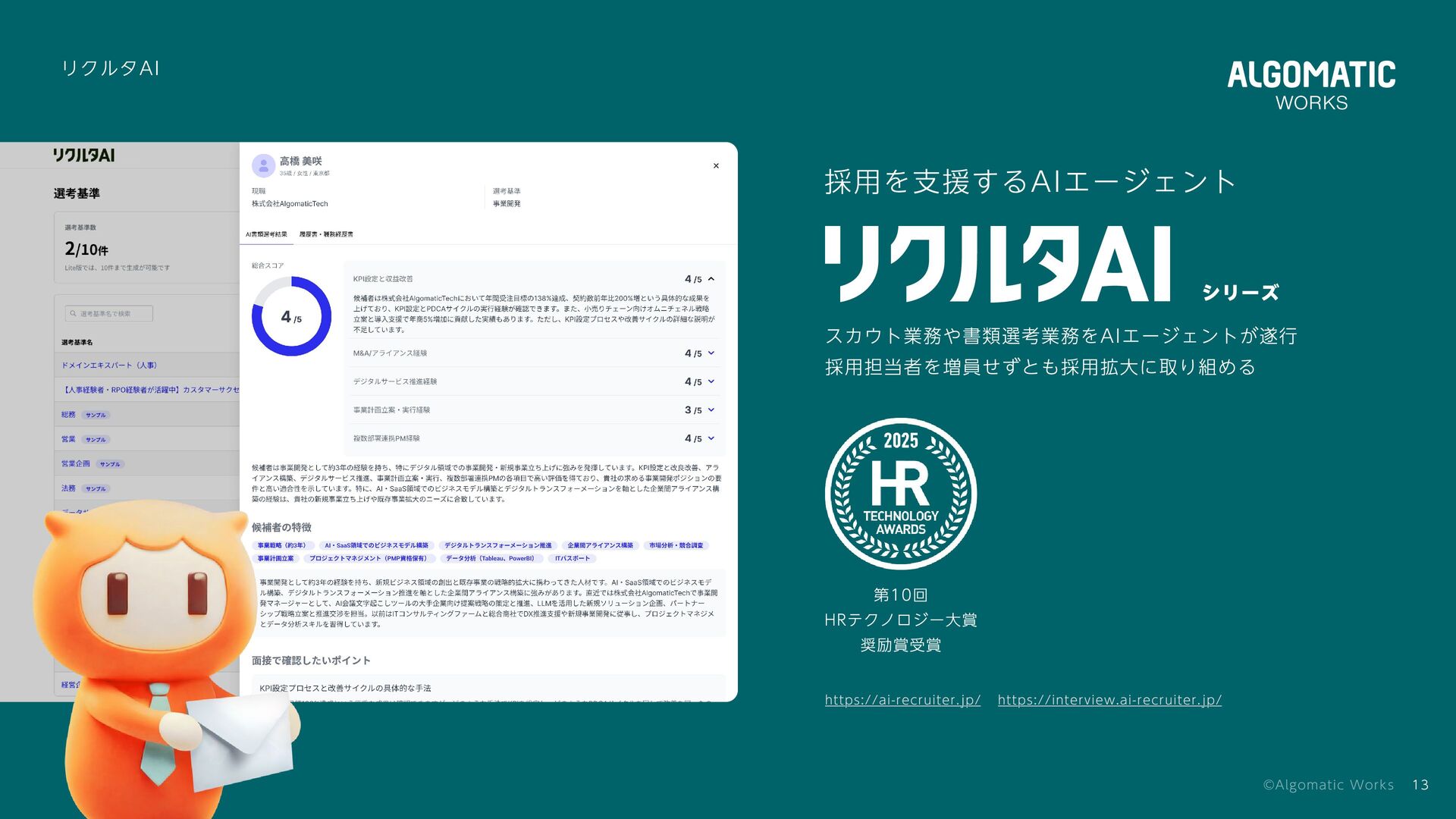The width and height of the screenshot is (1456, 819).
Task: Click the リクルタAI logo in the app header
Action: click(83, 155)
